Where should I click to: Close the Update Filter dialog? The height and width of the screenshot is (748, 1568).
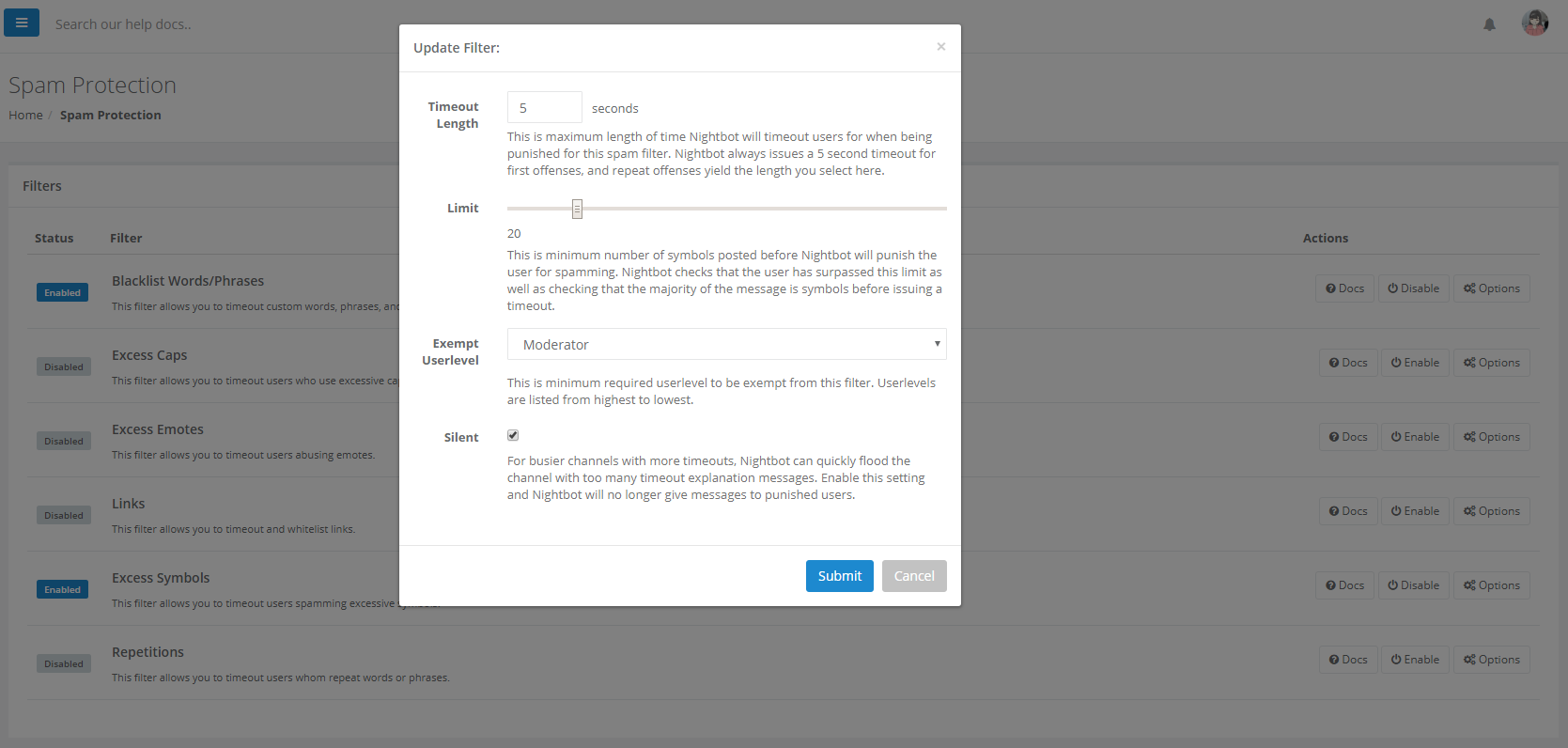point(940,47)
